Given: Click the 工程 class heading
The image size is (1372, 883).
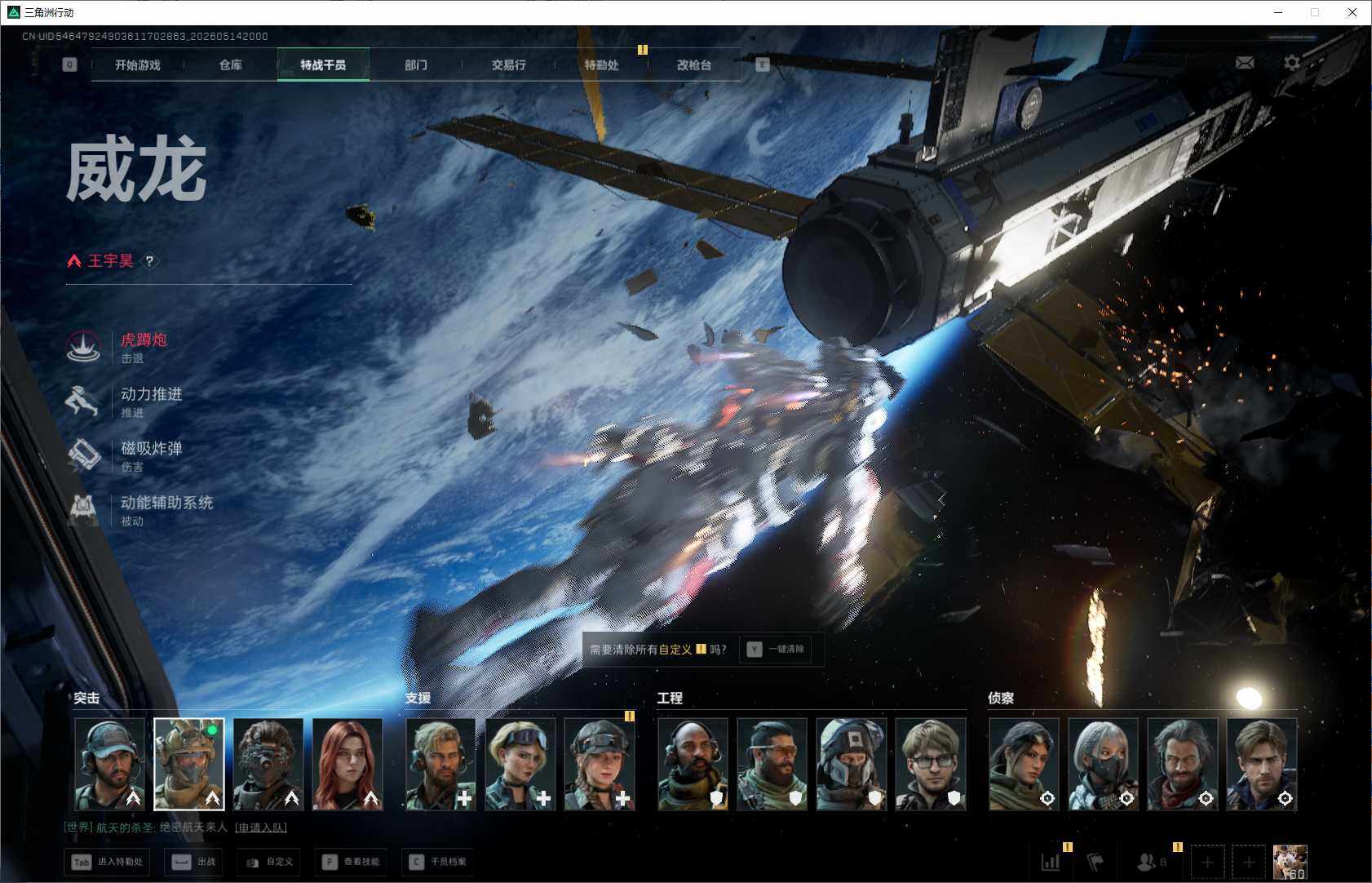Looking at the screenshot, I should click(x=670, y=698).
